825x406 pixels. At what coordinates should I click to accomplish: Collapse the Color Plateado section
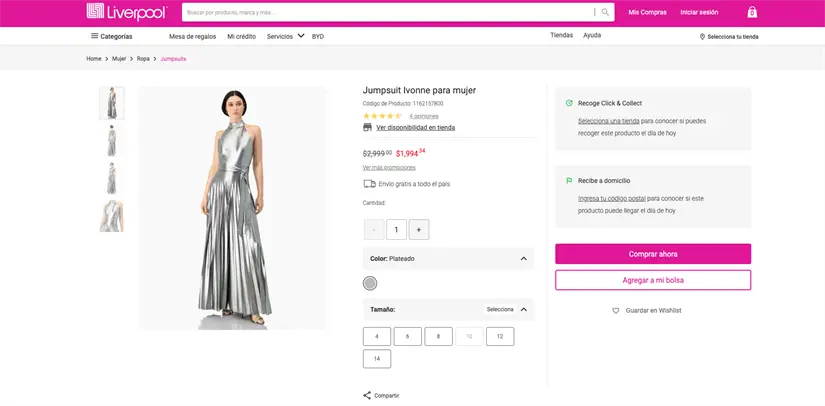(523, 259)
